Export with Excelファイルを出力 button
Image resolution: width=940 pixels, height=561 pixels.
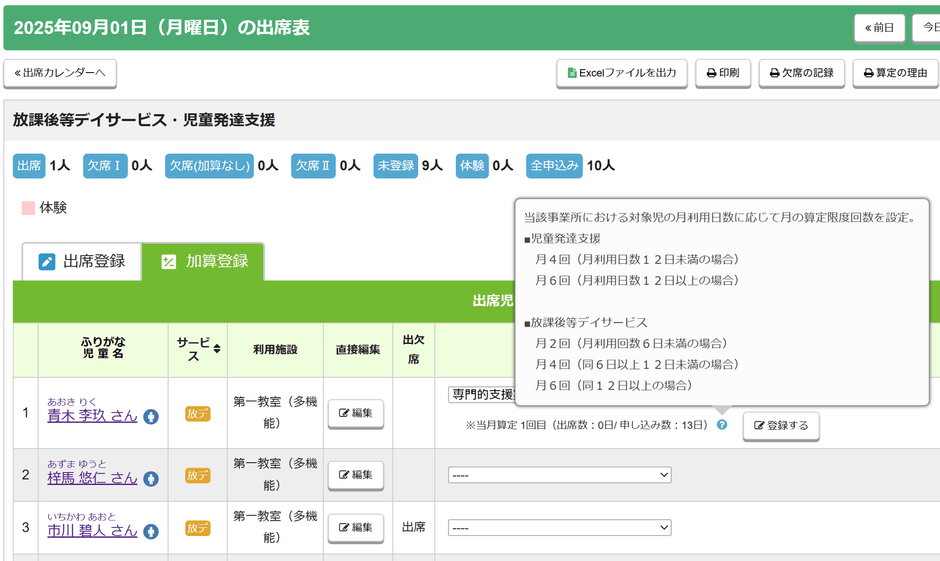(x=621, y=73)
